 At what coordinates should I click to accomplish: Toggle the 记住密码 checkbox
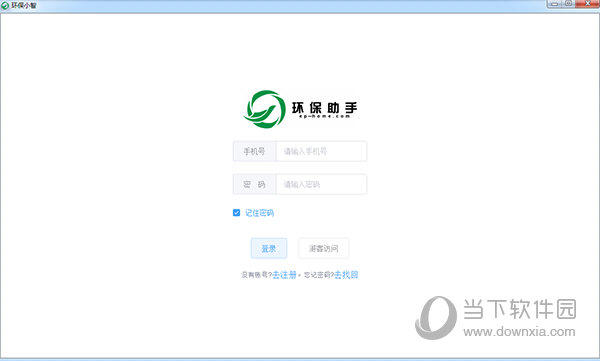(x=236, y=213)
